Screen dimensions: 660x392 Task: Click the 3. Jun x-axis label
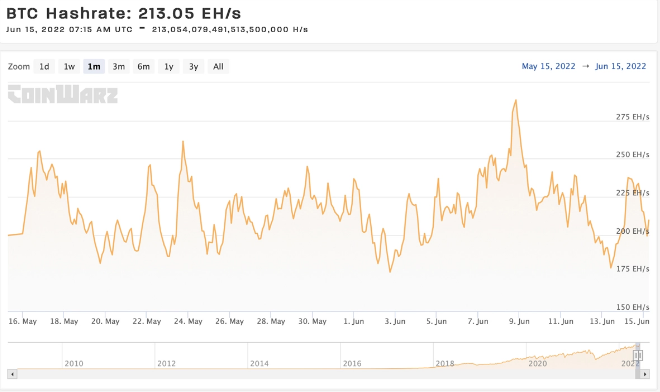(395, 321)
